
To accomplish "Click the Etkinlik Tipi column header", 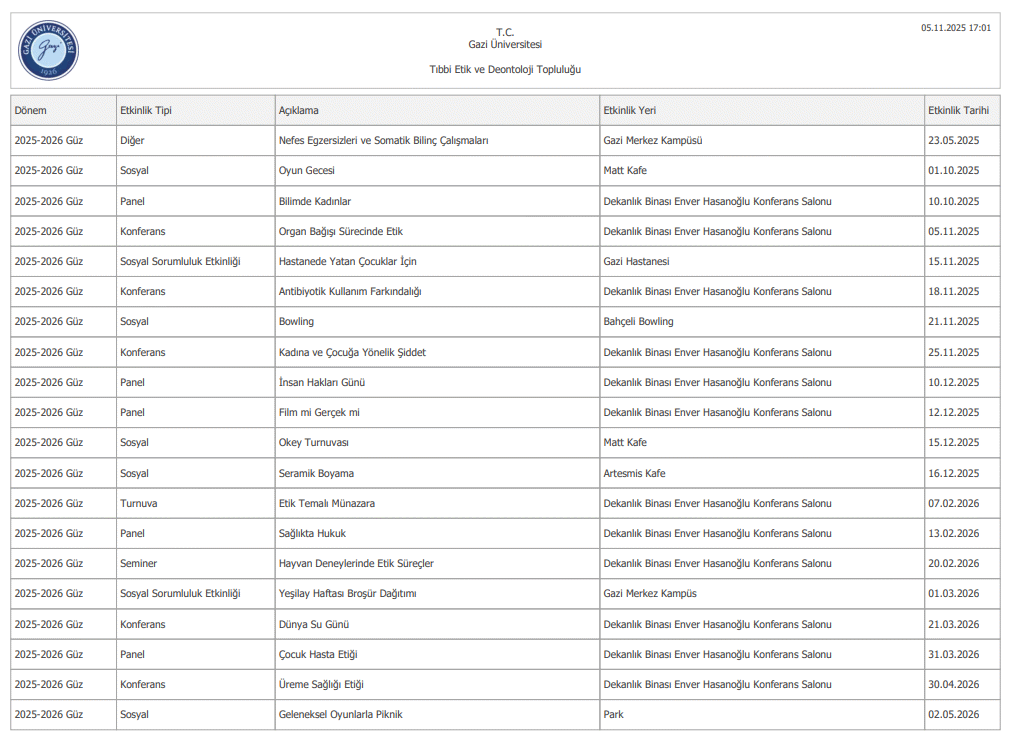I will pyautogui.click(x=146, y=110).
